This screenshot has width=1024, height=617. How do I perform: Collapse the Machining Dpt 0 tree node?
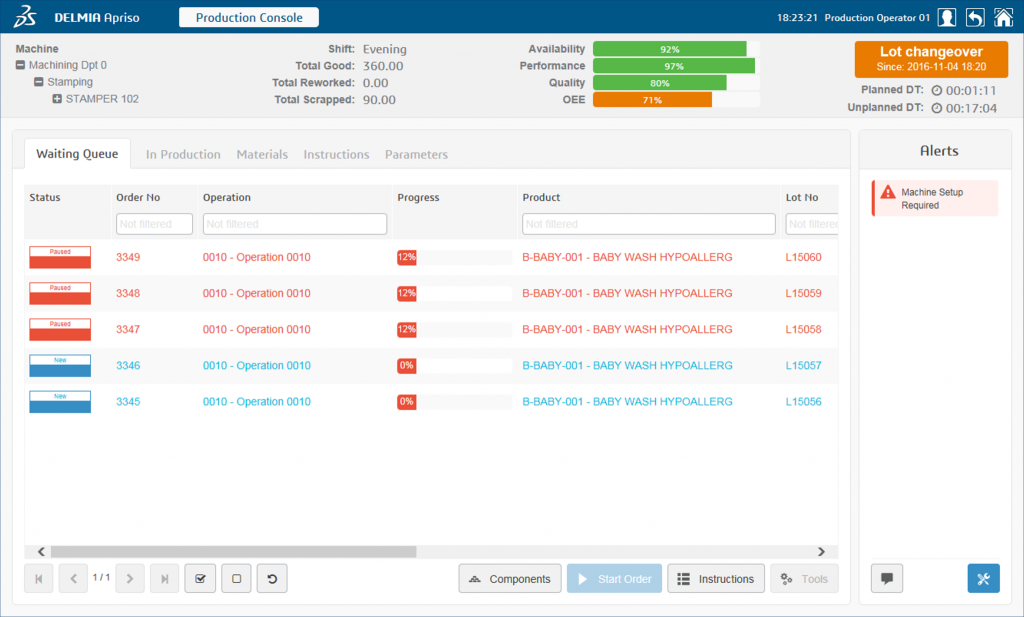click(x=20, y=65)
